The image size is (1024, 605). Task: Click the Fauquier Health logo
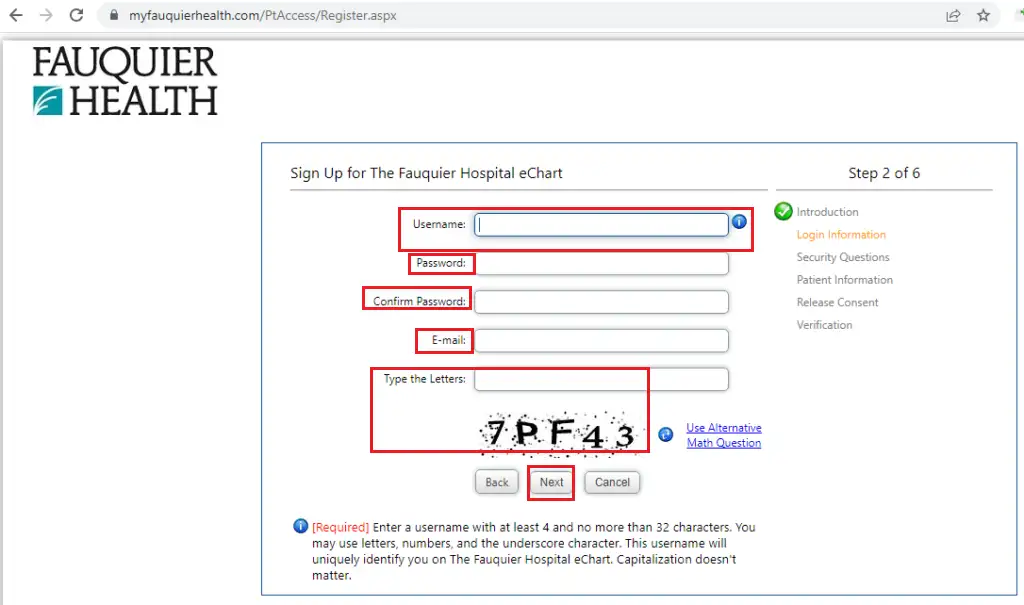point(125,81)
